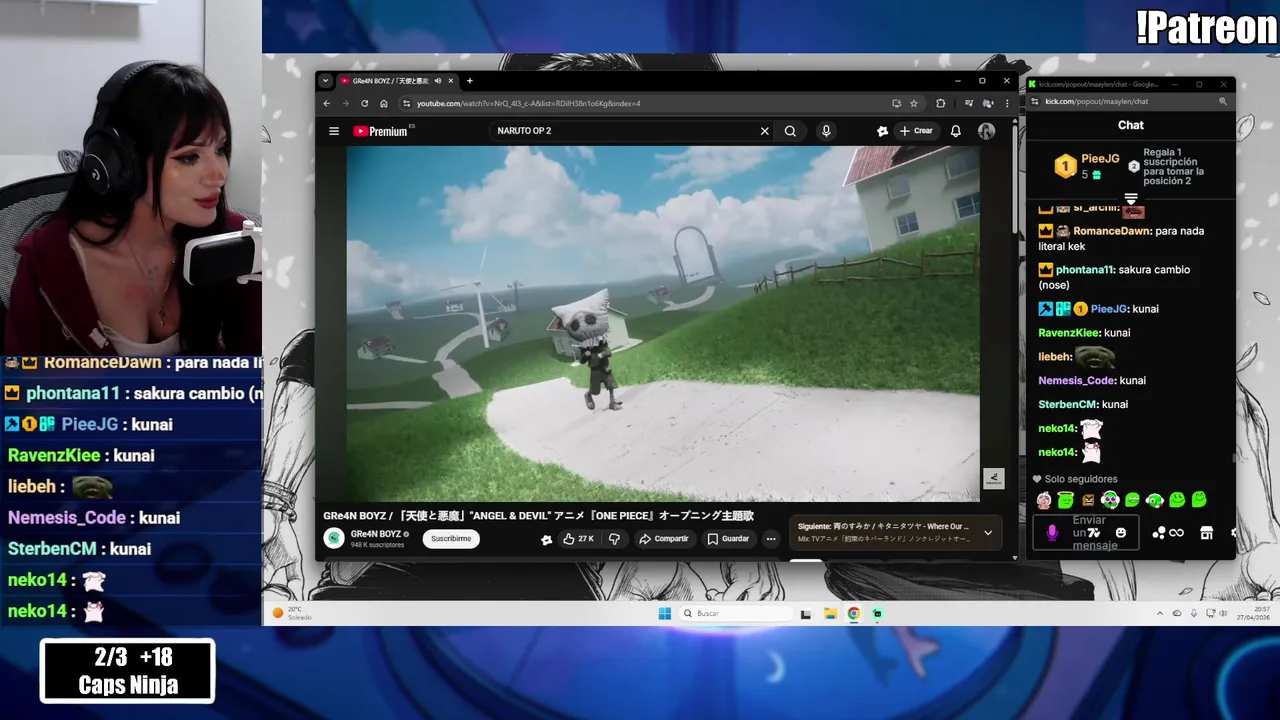Click Guardar save button

(728, 539)
